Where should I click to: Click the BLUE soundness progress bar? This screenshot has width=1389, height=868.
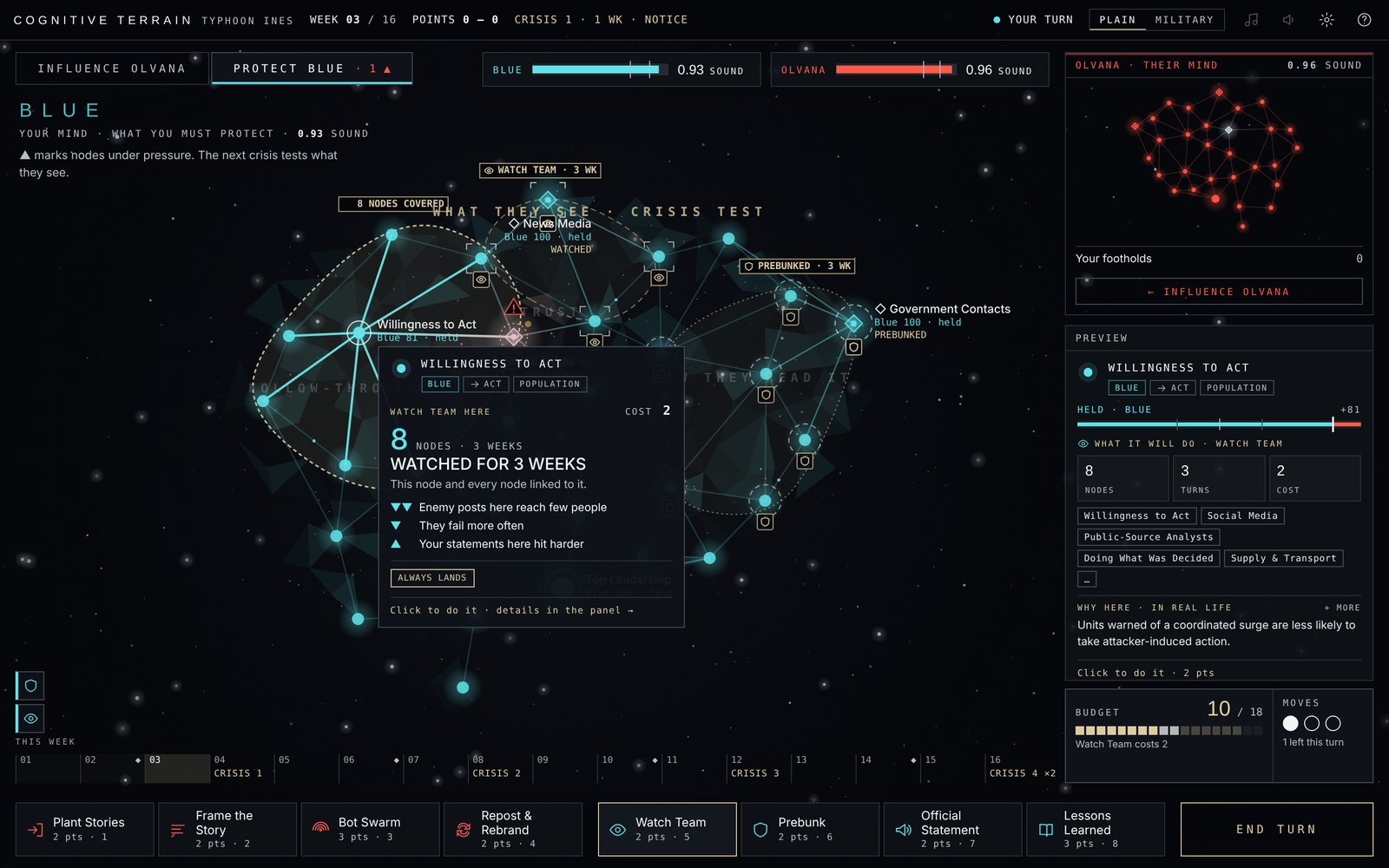coord(601,69)
